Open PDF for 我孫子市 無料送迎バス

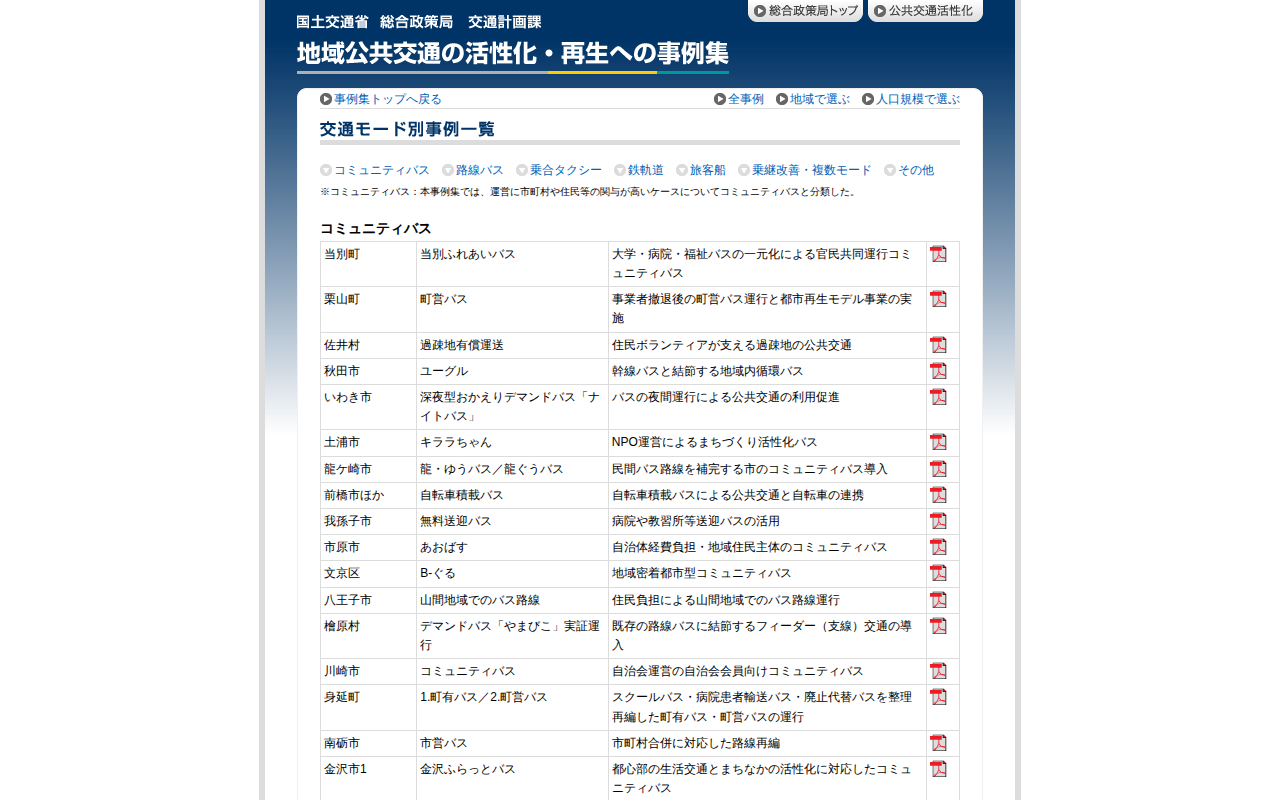(x=938, y=521)
